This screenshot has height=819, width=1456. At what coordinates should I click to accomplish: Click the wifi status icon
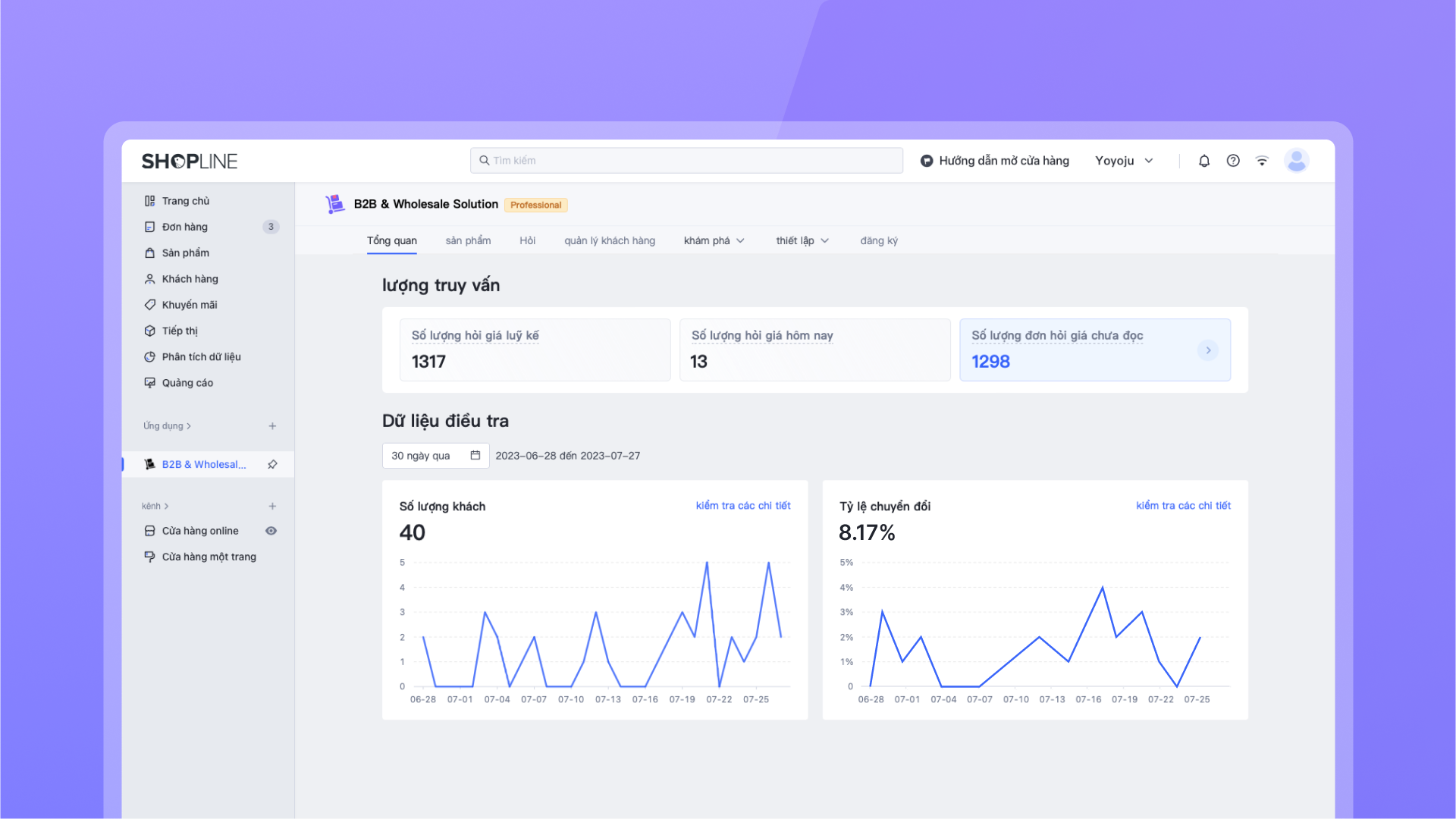pyautogui.click(x=1262, y=161)
